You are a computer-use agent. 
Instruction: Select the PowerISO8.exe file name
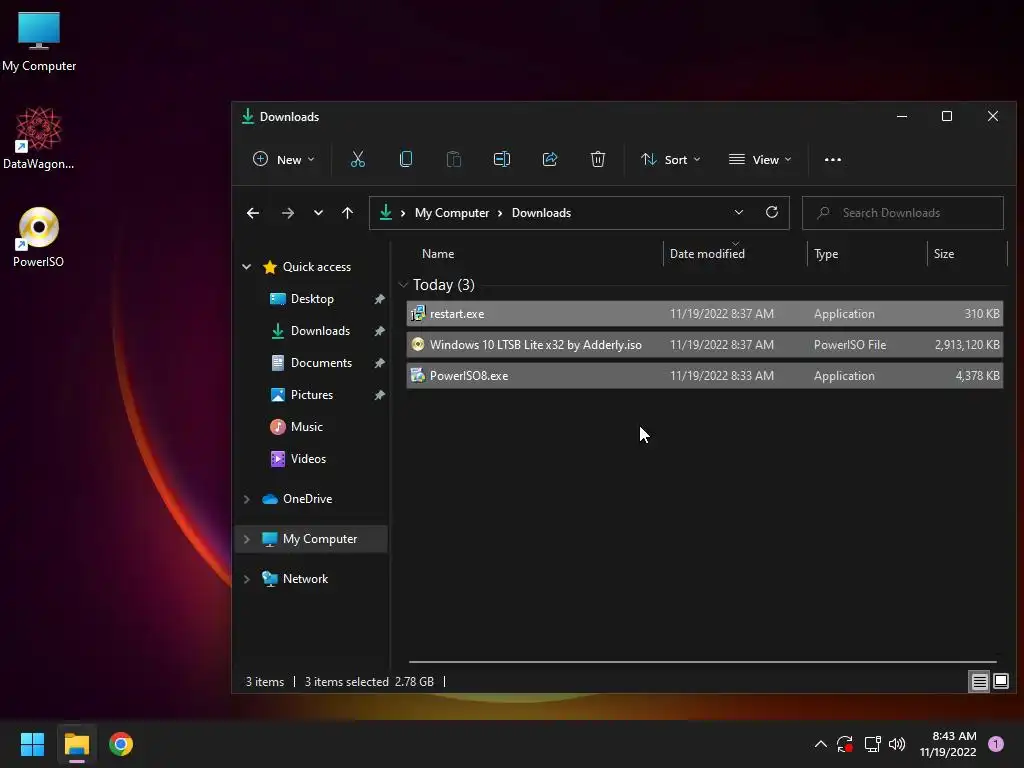coord(468,376)
